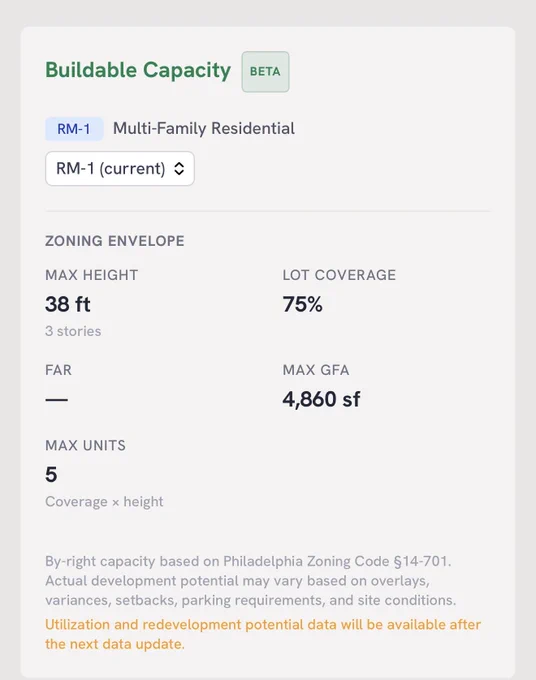This screenshot has height=680, width=536.
Task: Click the ZONING ENVELOPE section header
Action: click(x=115, y=241)
